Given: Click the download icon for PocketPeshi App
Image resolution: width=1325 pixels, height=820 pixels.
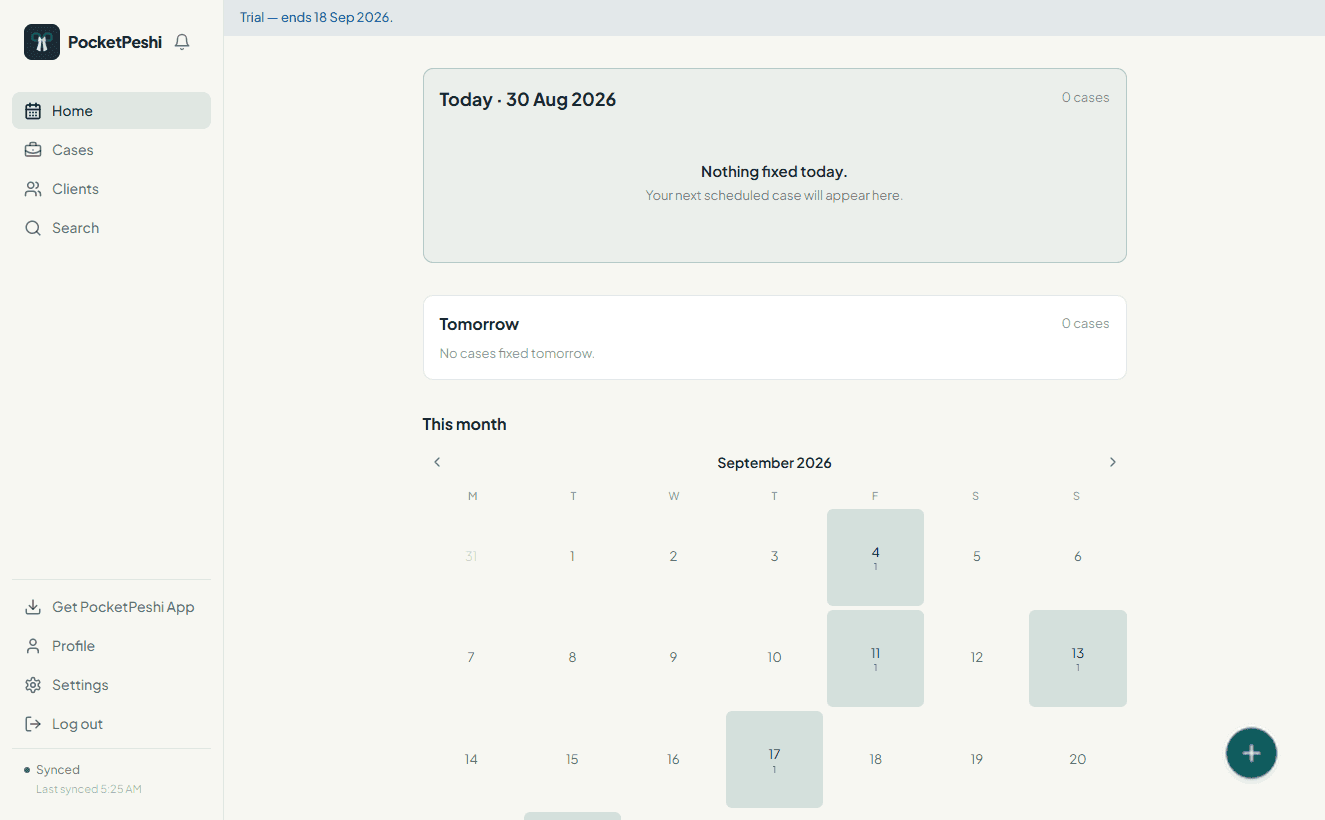Looking at the screenshot, I should coord(33,607).
